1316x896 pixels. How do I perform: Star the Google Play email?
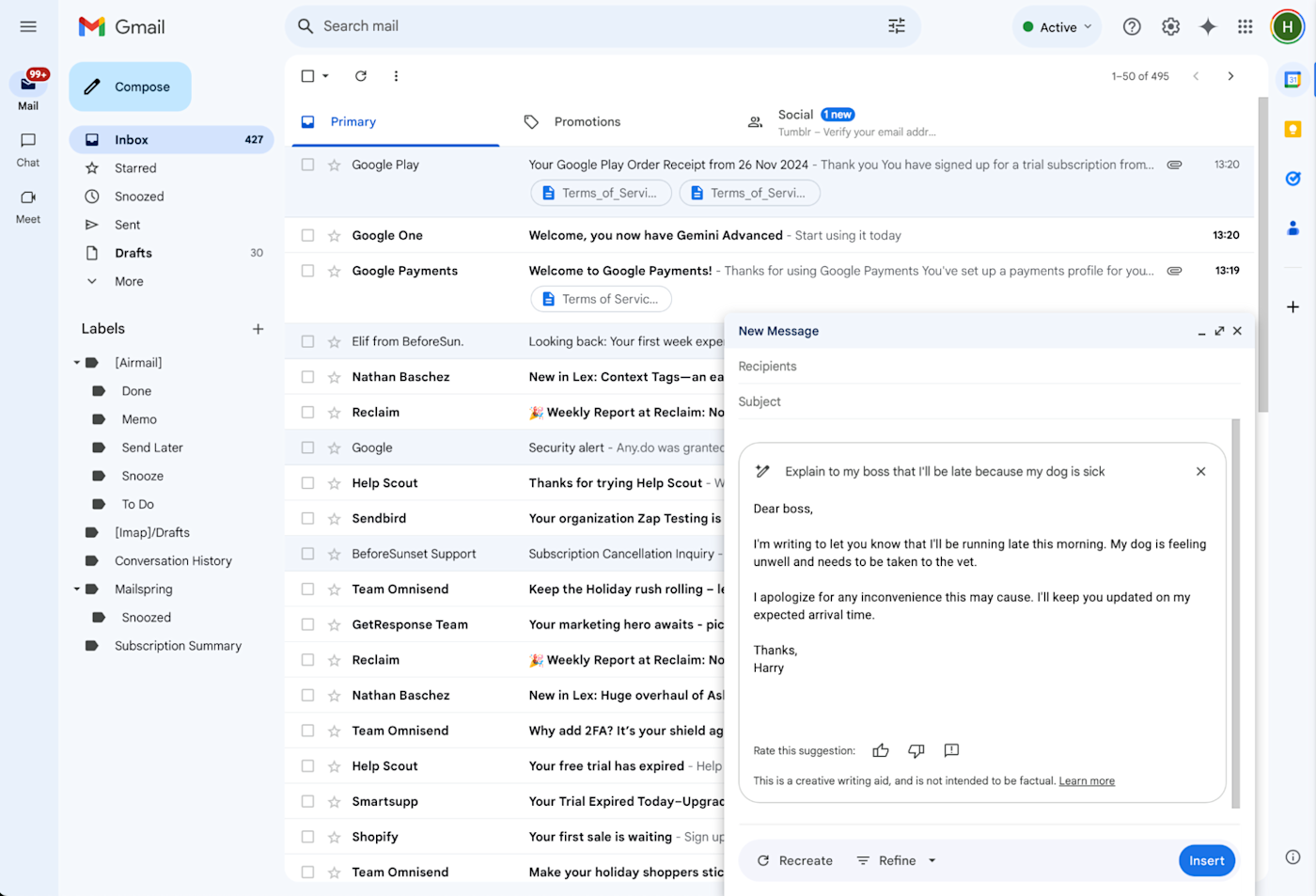pyautogui.click(x=334, y=165)
